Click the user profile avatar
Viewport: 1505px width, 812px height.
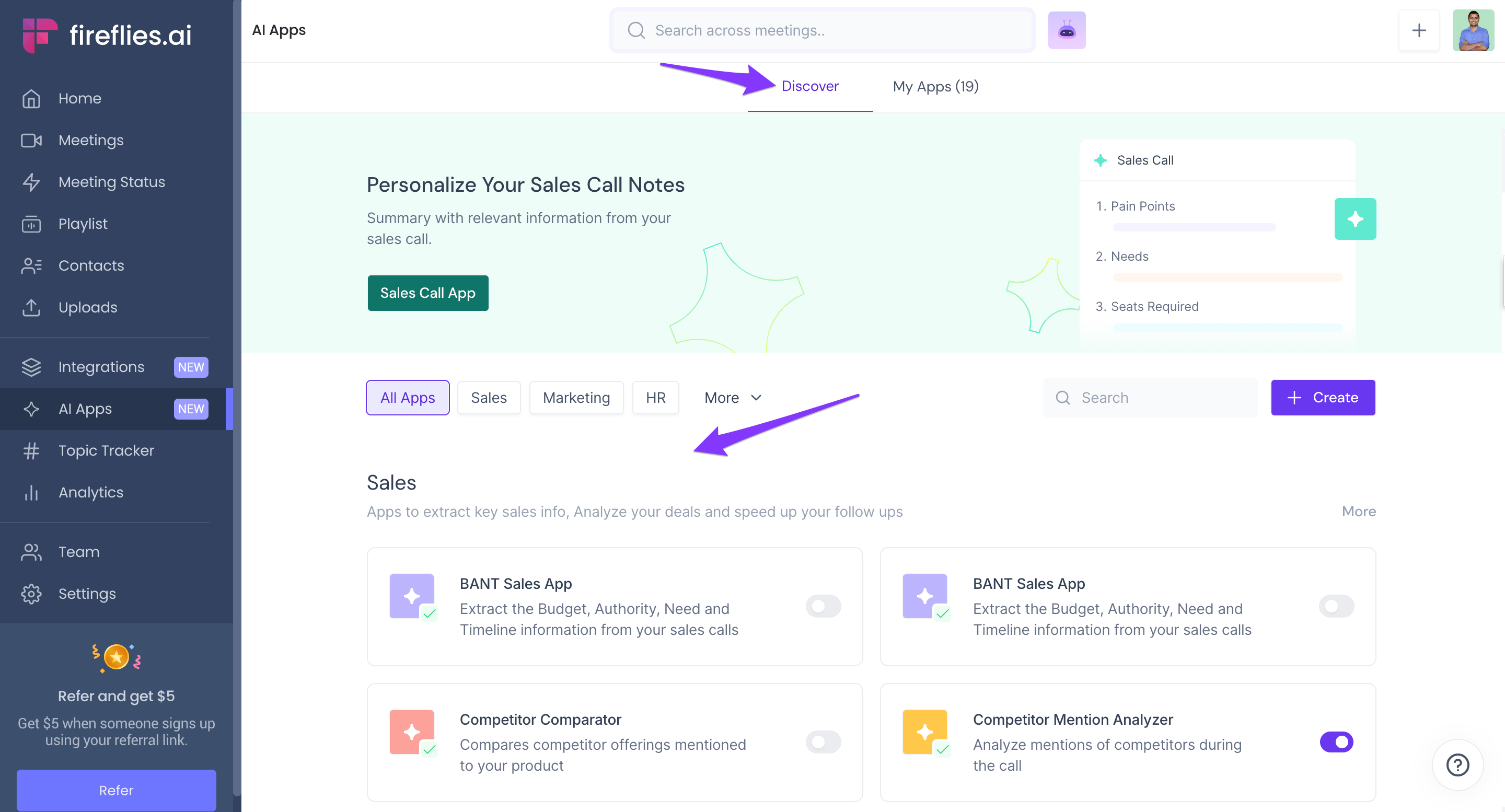tap(1472, 30)
